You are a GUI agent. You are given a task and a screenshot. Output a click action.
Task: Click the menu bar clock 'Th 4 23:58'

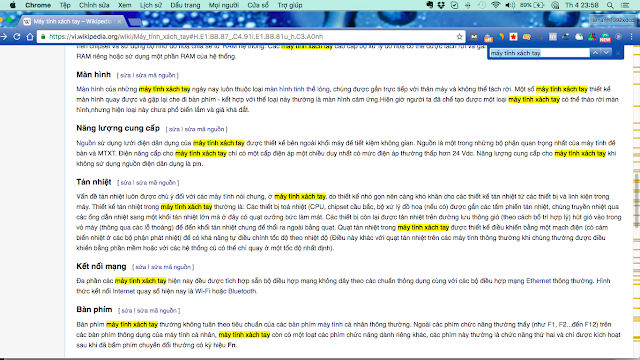pyautogui.click(x=582, y=5)
